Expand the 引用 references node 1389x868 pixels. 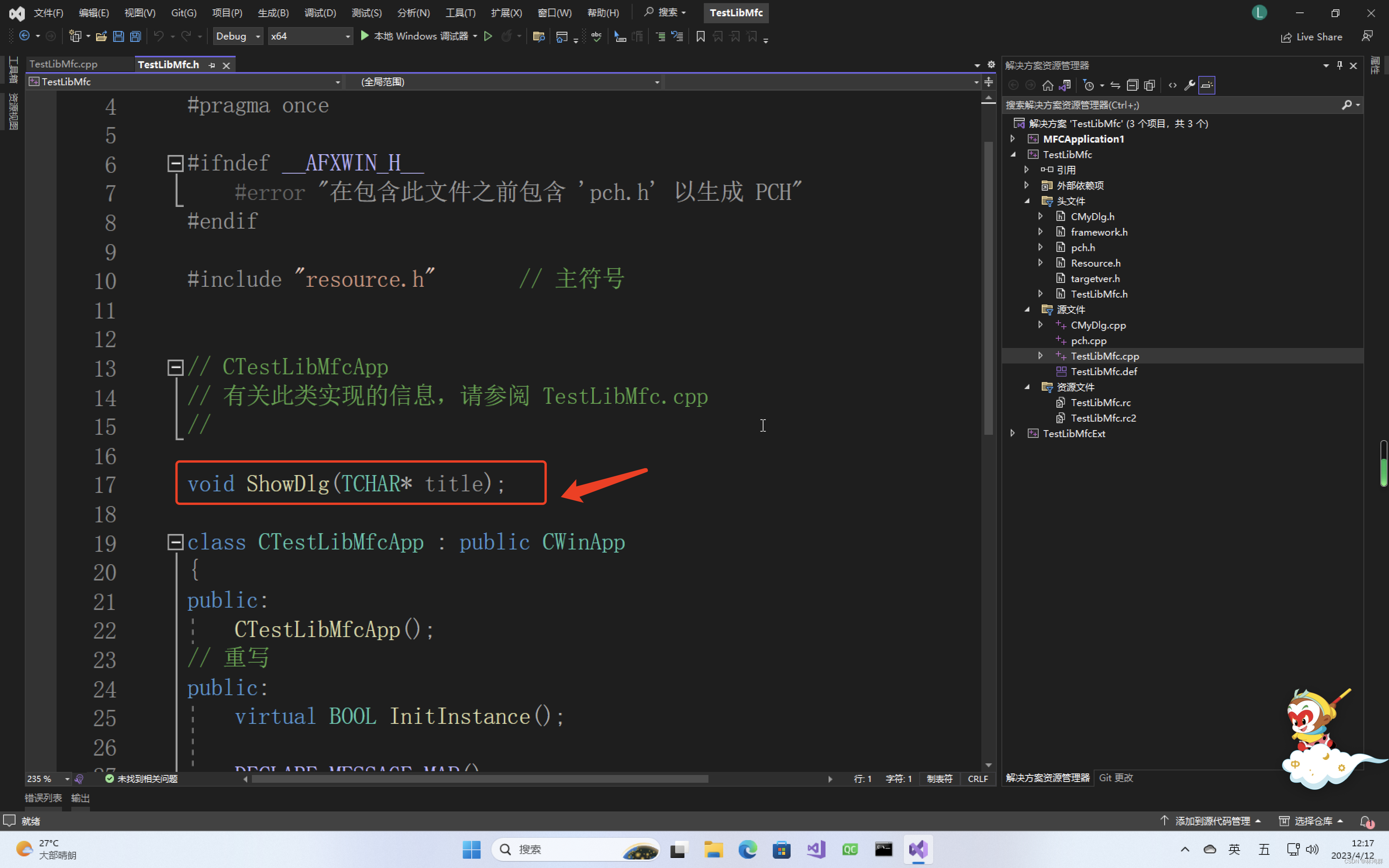pyautogui.click(x=1027, y=170)
